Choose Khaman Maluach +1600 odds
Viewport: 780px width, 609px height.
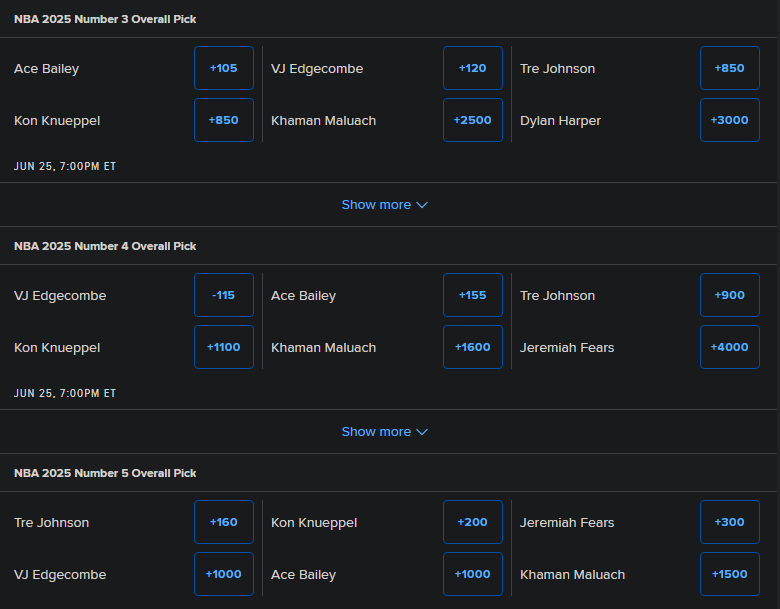pos(473,347)
